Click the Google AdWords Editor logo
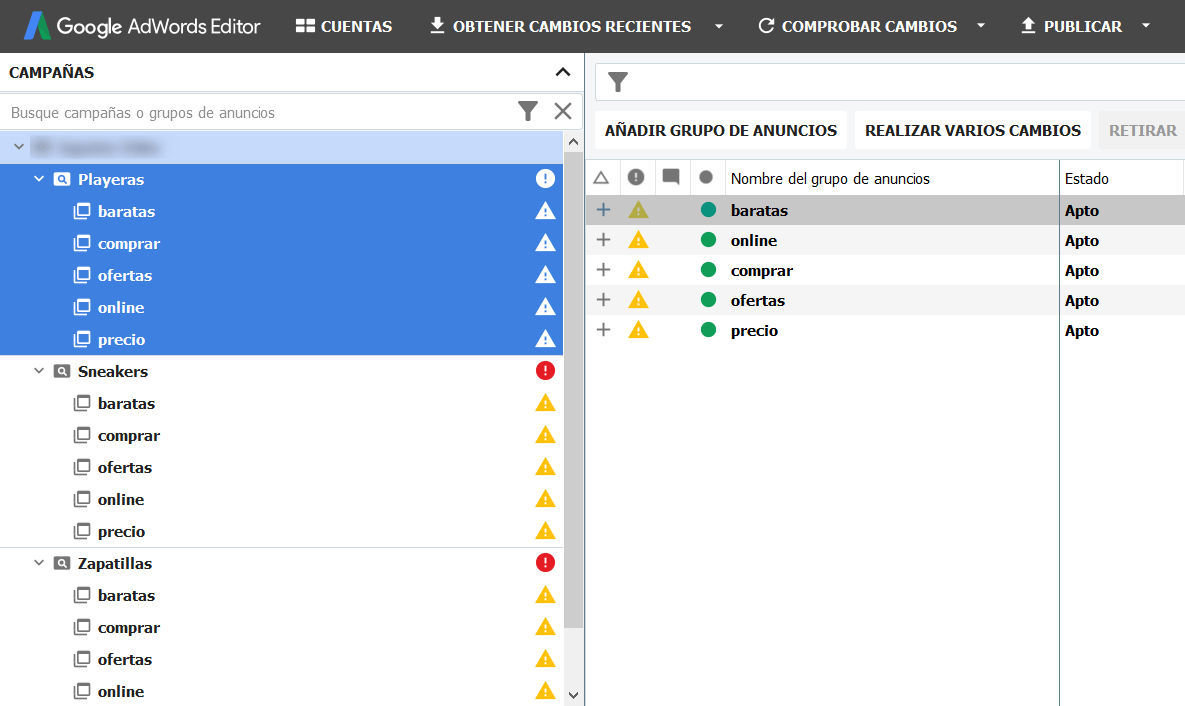The image size is (1185, 706). [142, 26]
